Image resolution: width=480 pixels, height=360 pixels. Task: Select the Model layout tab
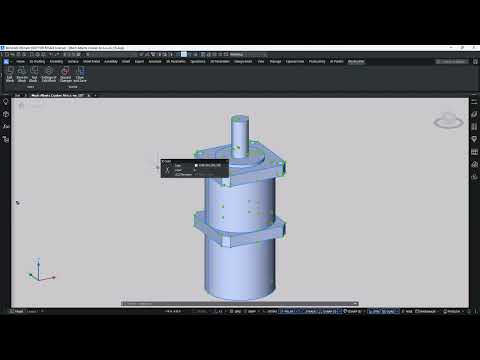point(19,311)
